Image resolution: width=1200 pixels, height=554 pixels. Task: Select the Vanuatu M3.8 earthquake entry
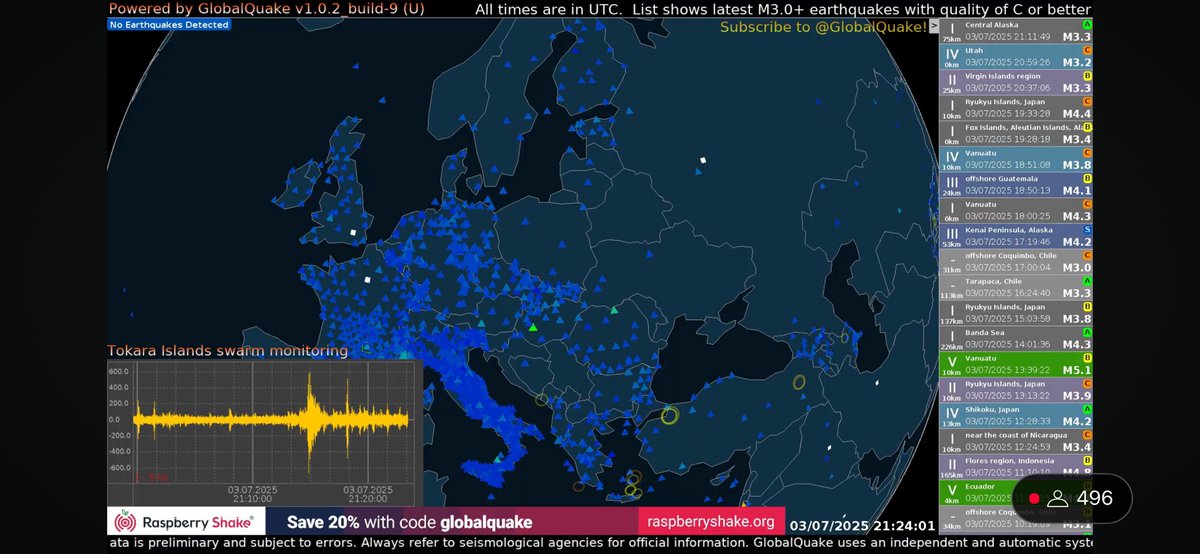coord(1016,159)
